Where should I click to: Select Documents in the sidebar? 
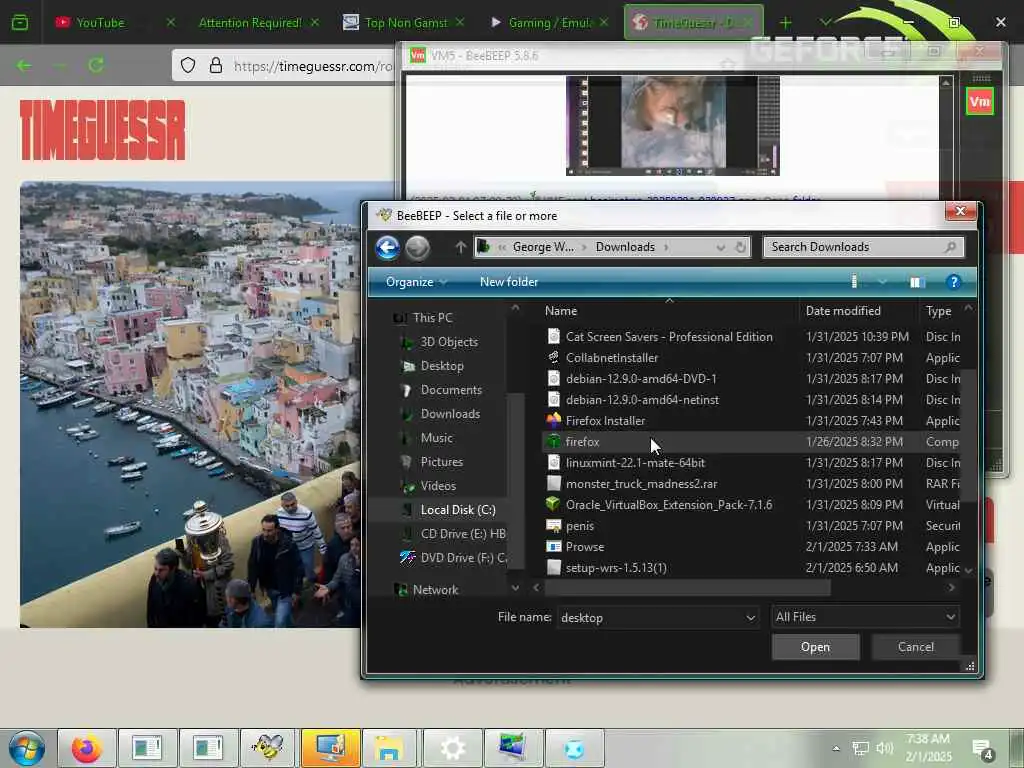point(451,390)
